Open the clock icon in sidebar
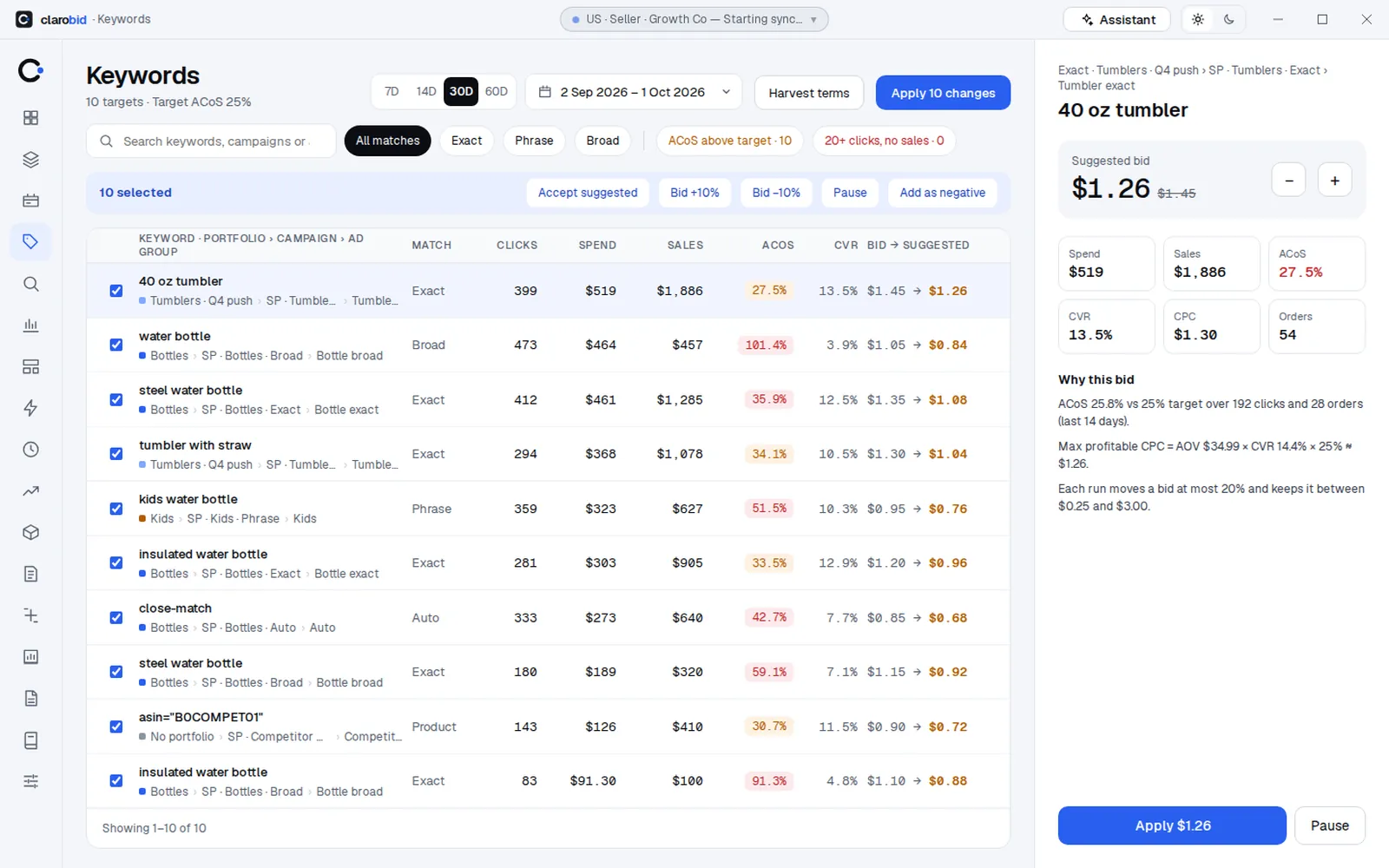Image resolution: width=1389 pixels, height=868 pixels. (x=30, y=450)
